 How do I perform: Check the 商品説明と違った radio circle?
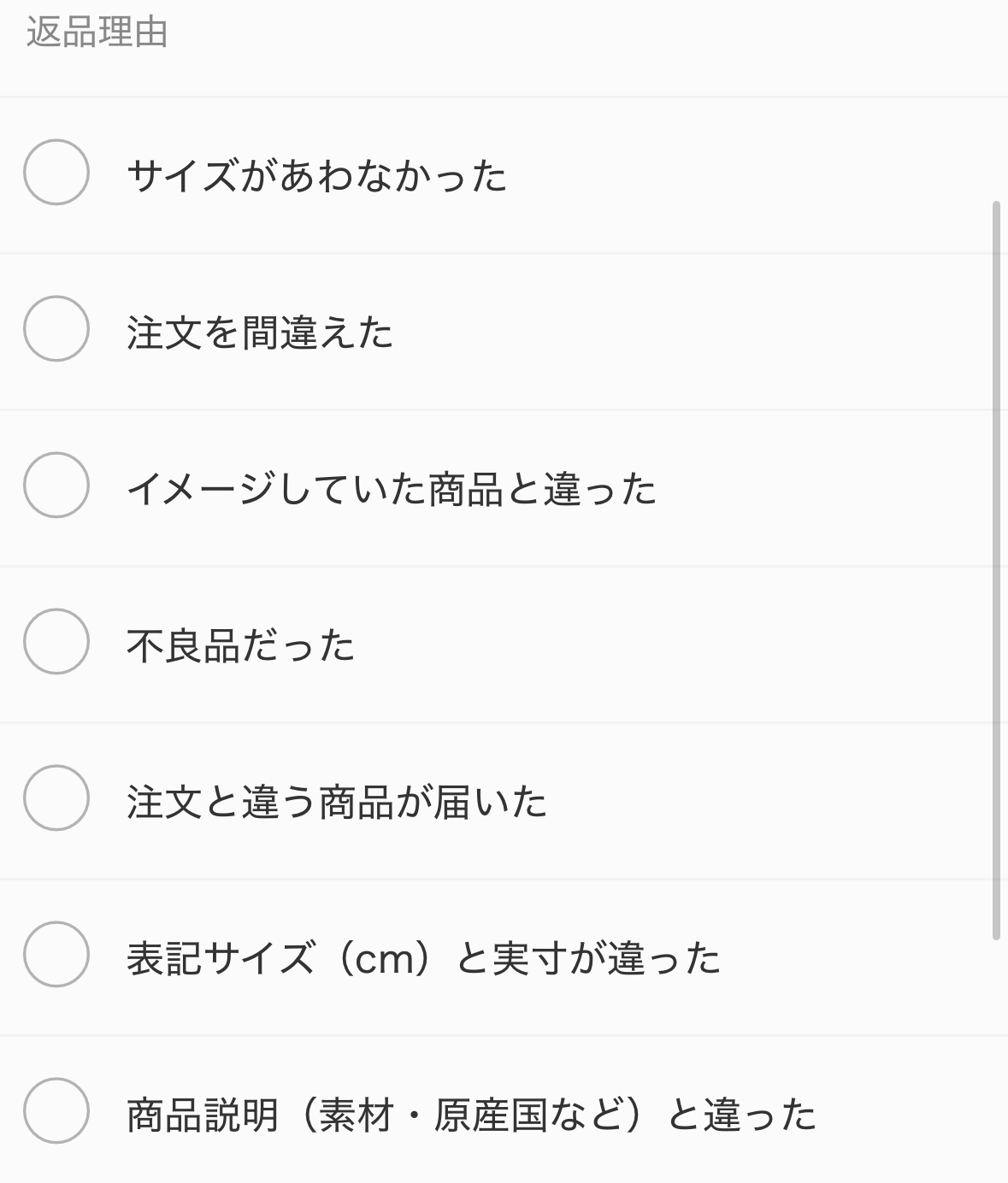coord(56,1110)
